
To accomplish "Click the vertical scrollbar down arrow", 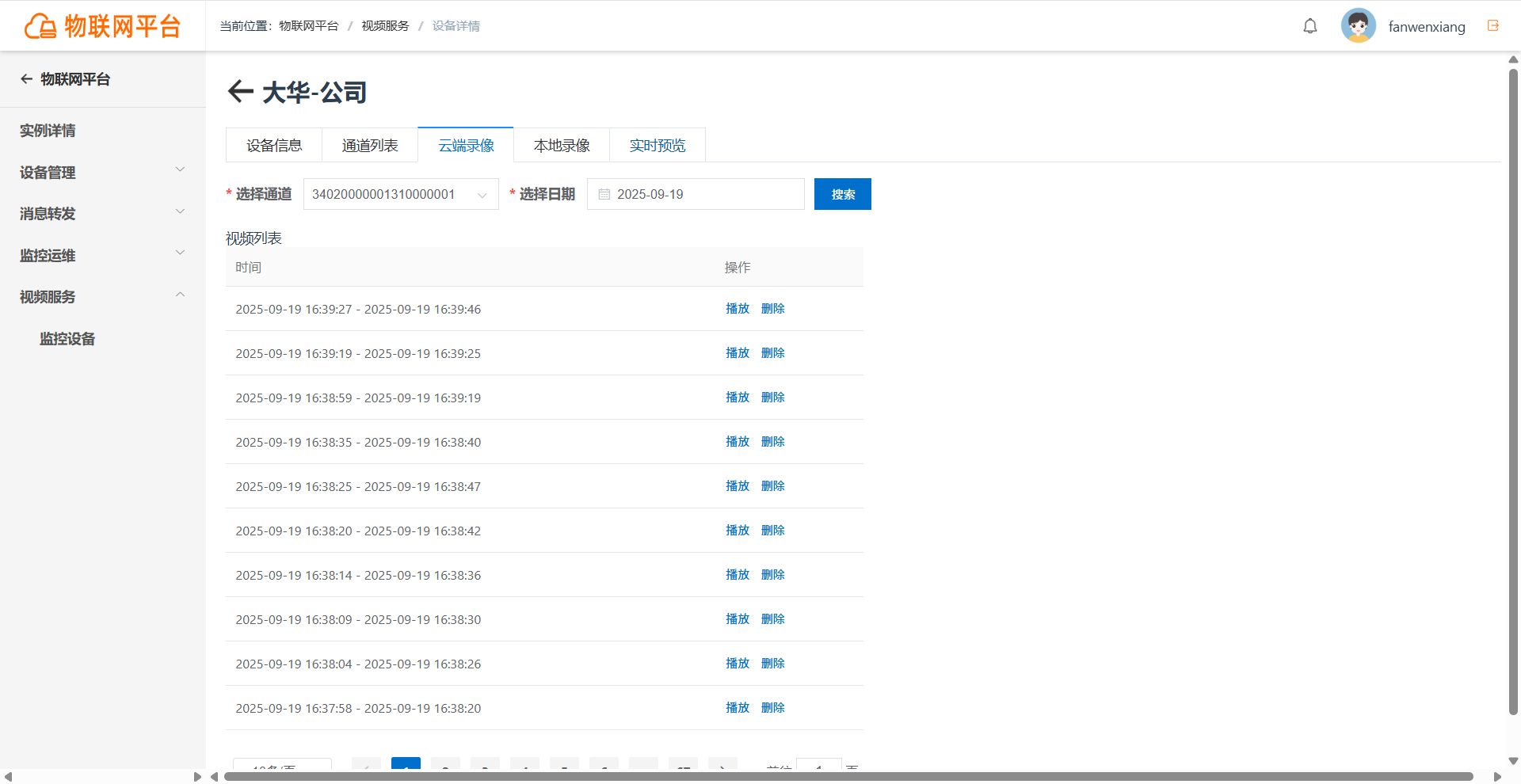I will [x=1513, y=761].
